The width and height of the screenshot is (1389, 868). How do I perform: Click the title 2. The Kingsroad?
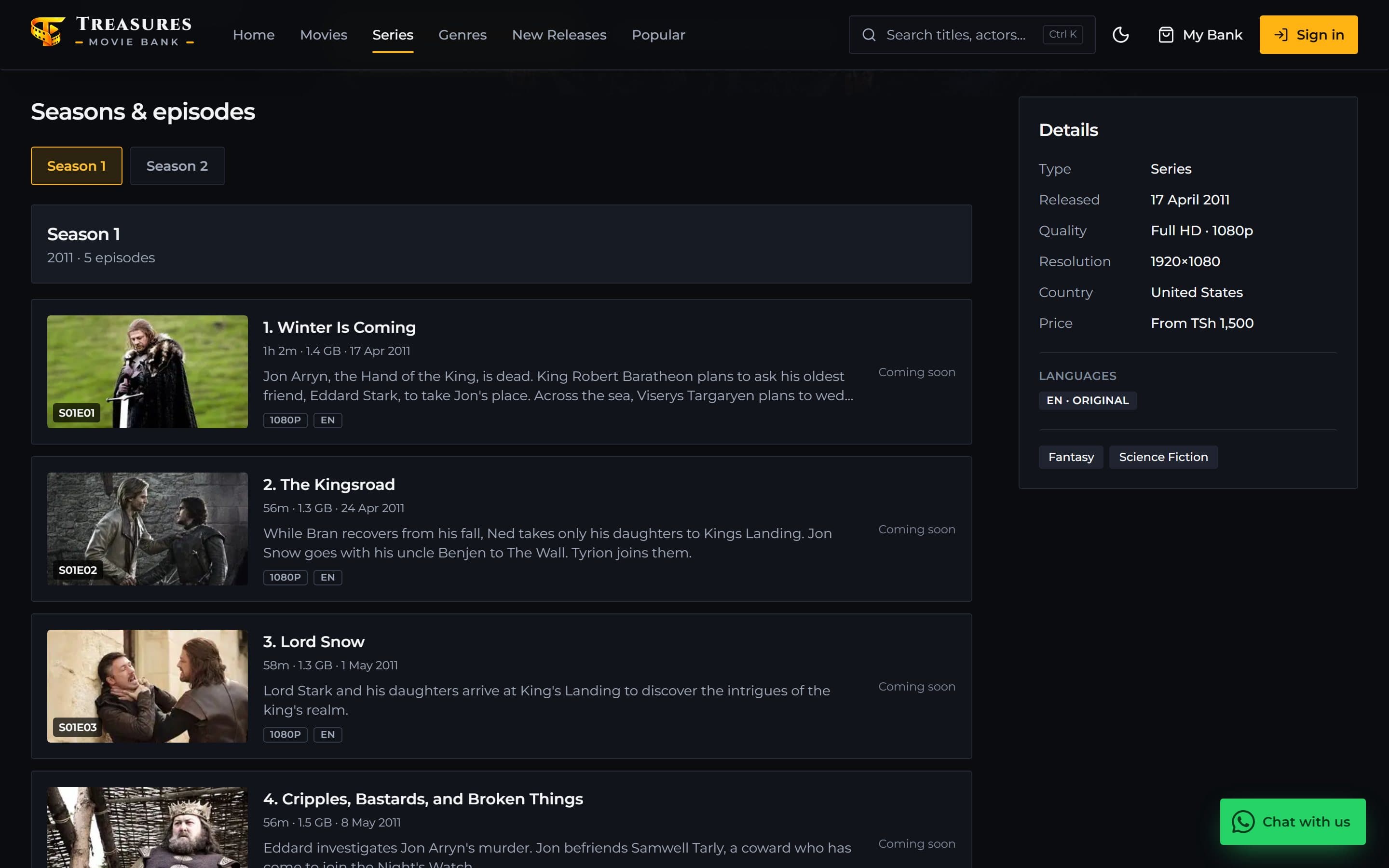pyautogui.click(x=329, y=485)
